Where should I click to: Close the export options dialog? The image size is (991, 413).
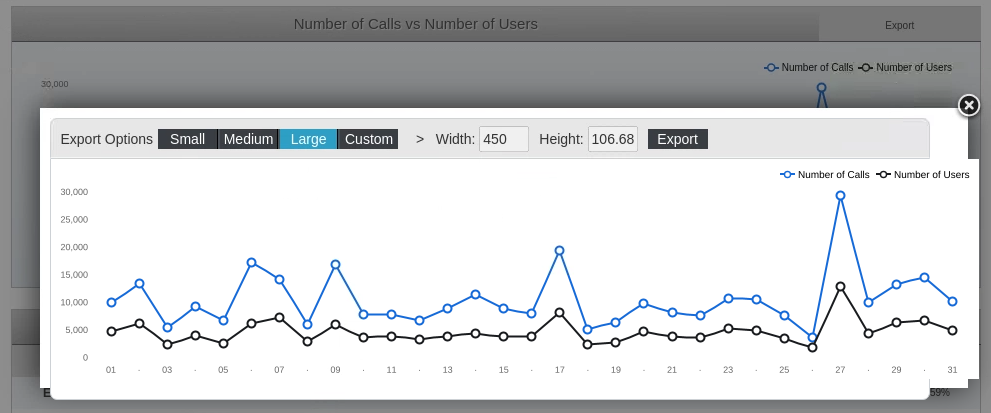click(968, 105)
